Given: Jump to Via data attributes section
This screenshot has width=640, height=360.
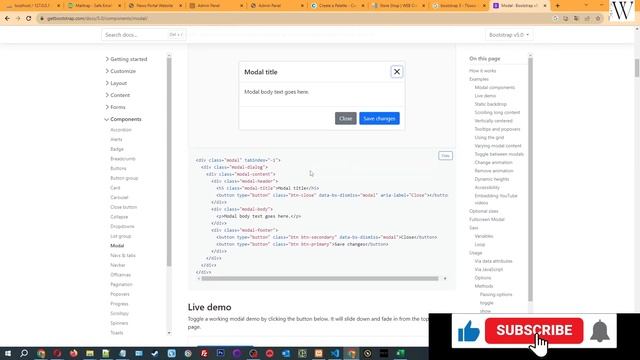Looking at the screenshot, I should (493, 261).
